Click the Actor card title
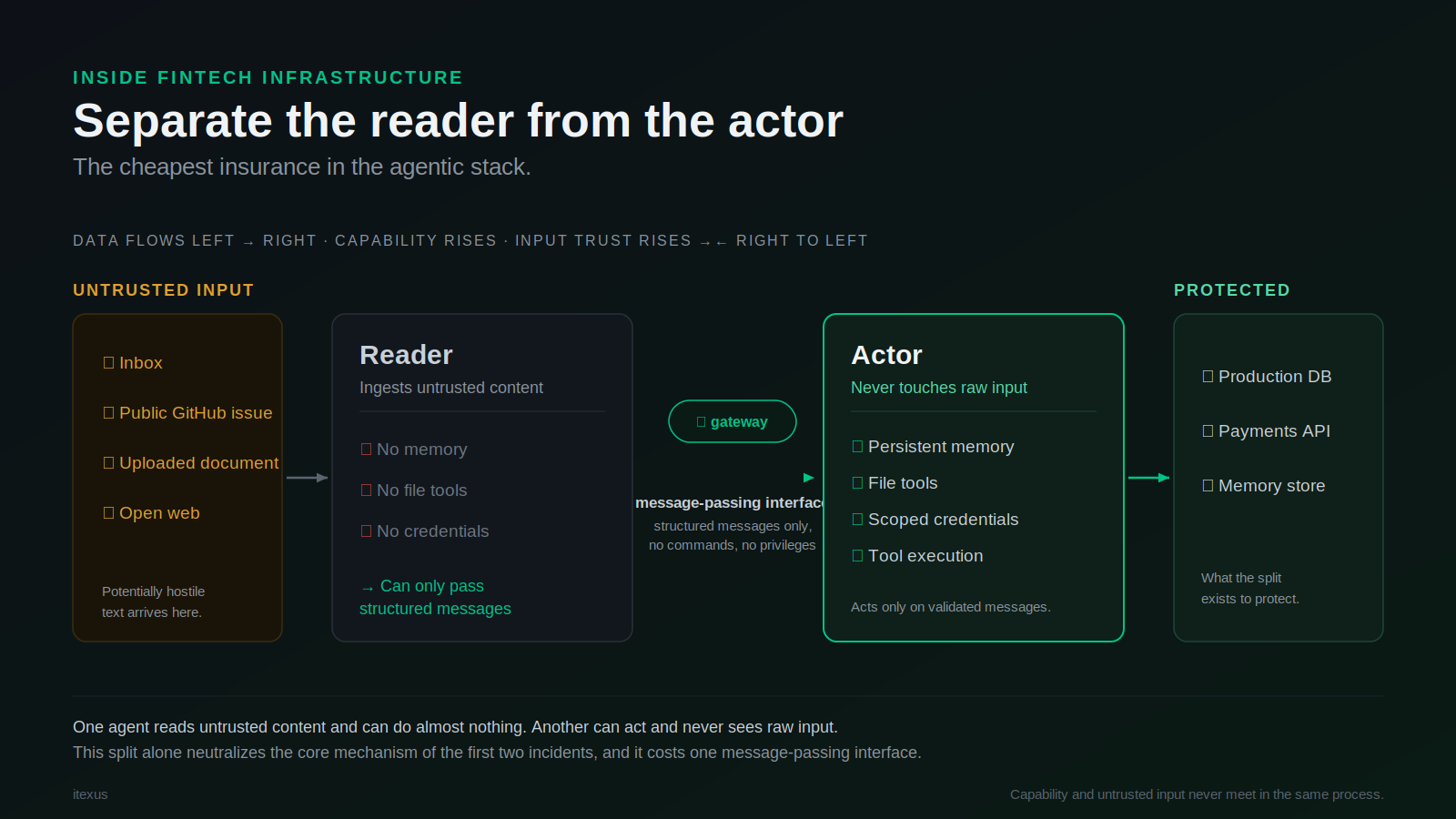This screenshot has height=819, width=1456. coord(886,355)
